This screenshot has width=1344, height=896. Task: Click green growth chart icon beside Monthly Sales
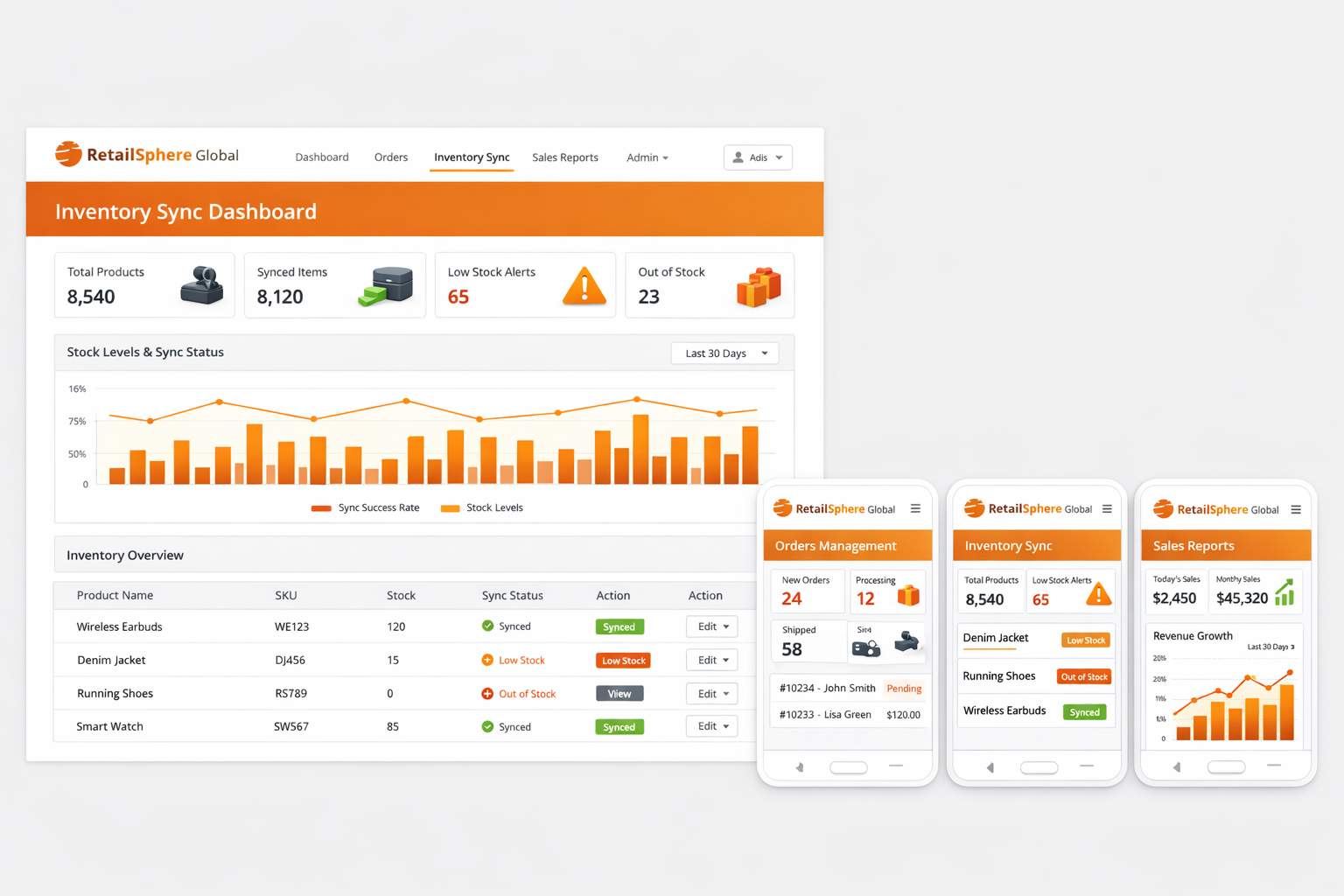(1284, 592)
